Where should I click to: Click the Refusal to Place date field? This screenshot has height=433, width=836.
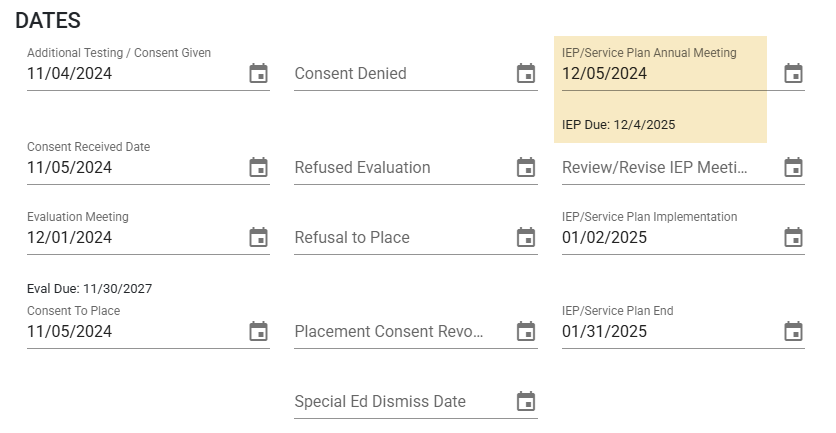pyautogui.click(x=403, y=237)
